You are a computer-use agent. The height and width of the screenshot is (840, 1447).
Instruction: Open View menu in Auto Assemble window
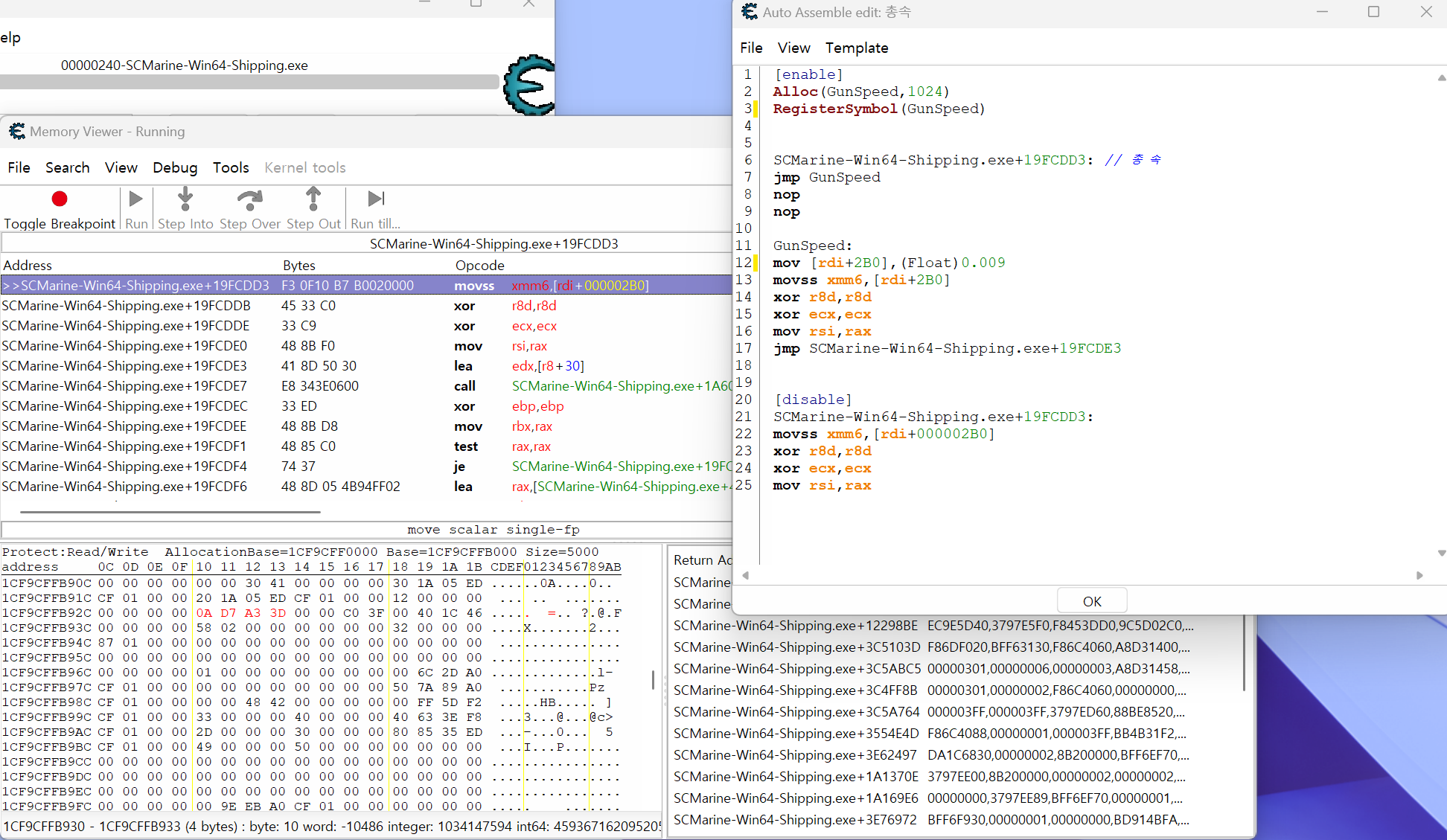tap(793, 48)
